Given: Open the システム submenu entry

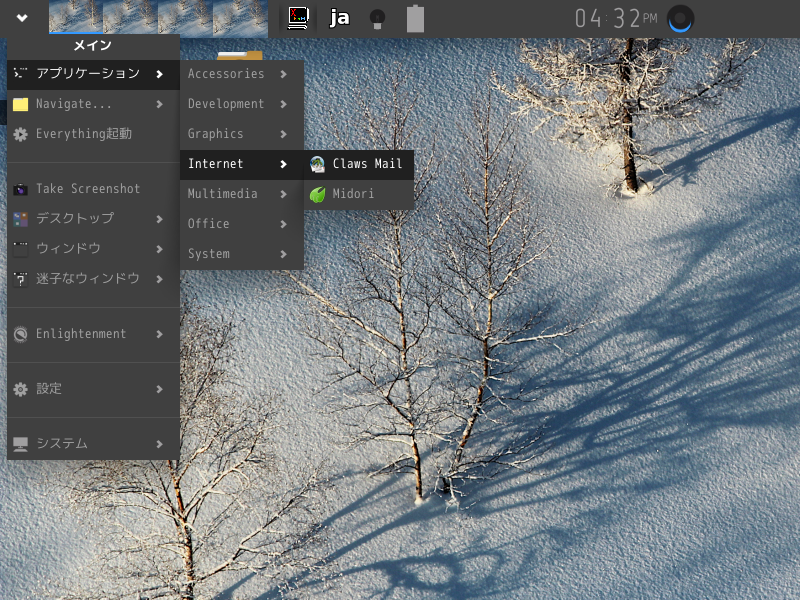Looking at the screenshot, I should (93, 444).
